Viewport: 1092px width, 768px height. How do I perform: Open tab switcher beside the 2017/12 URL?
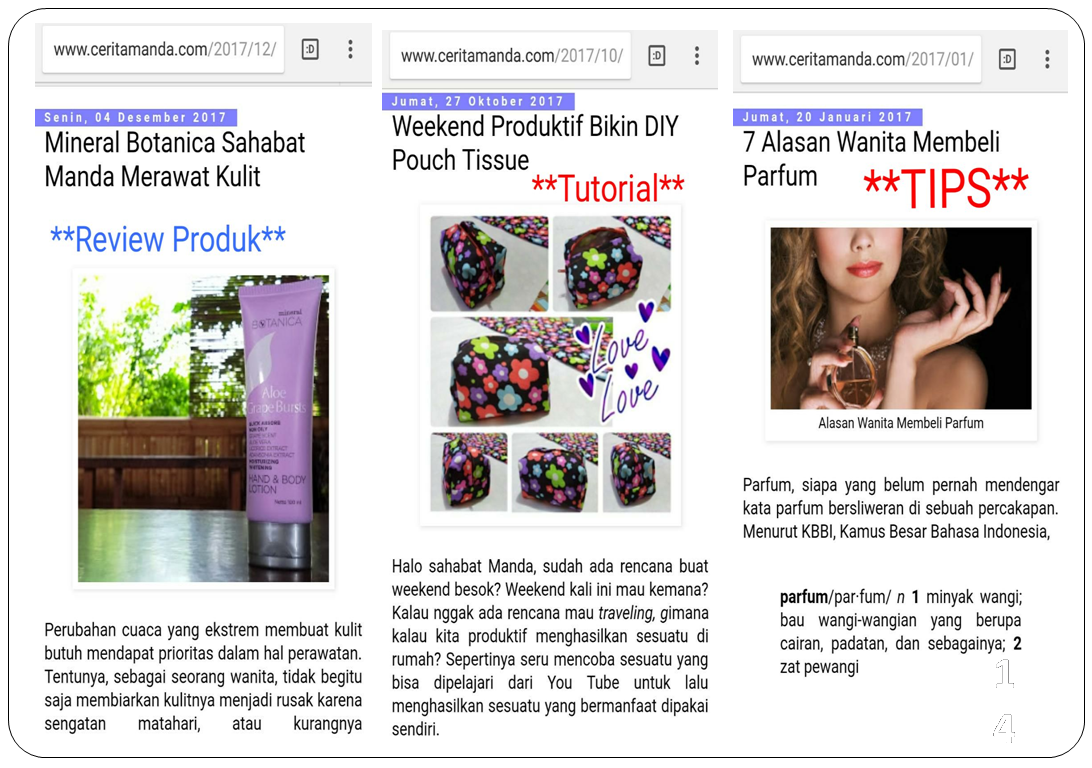pyautogui.click(x=310, y=49)
